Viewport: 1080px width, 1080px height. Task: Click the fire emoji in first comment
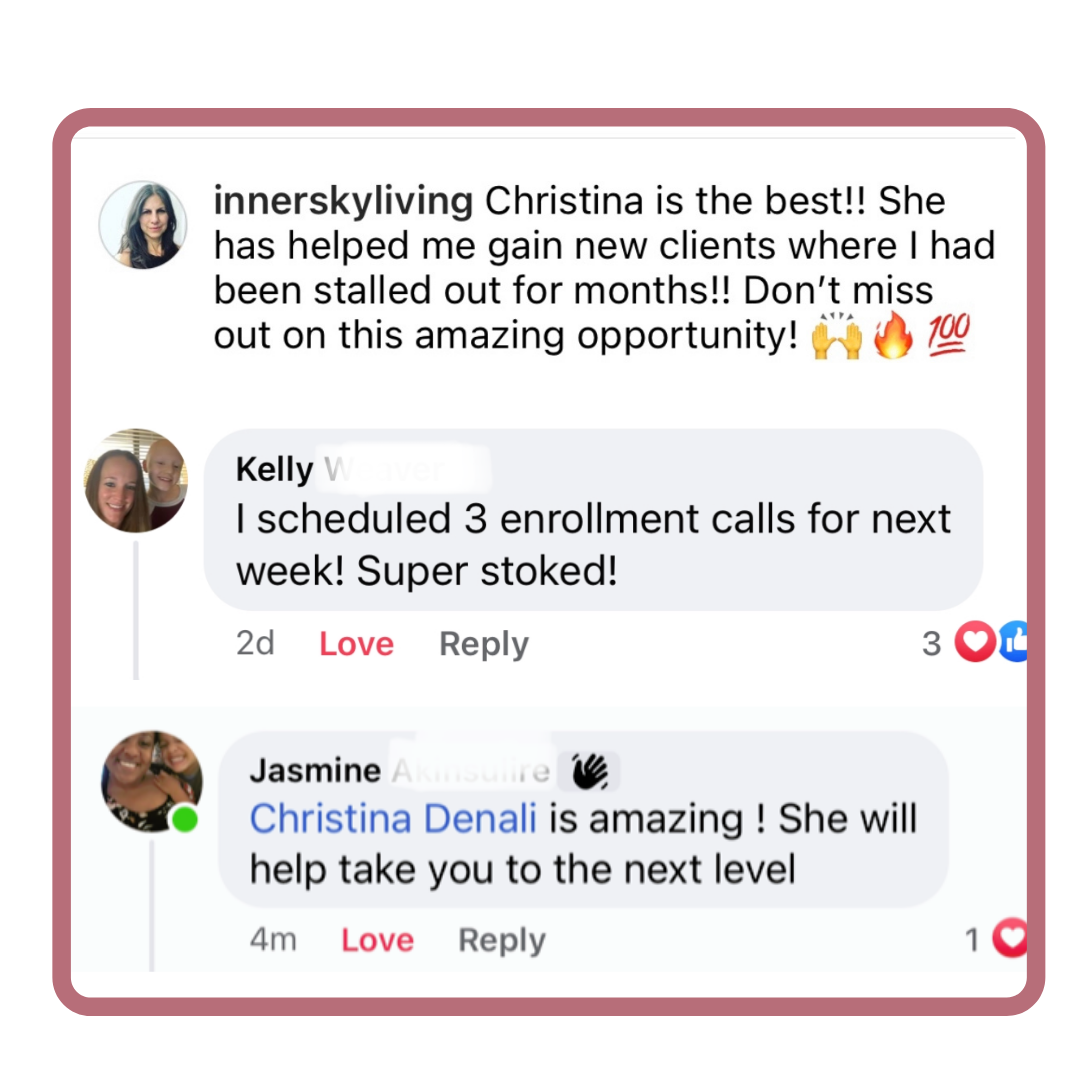(893, 335)
